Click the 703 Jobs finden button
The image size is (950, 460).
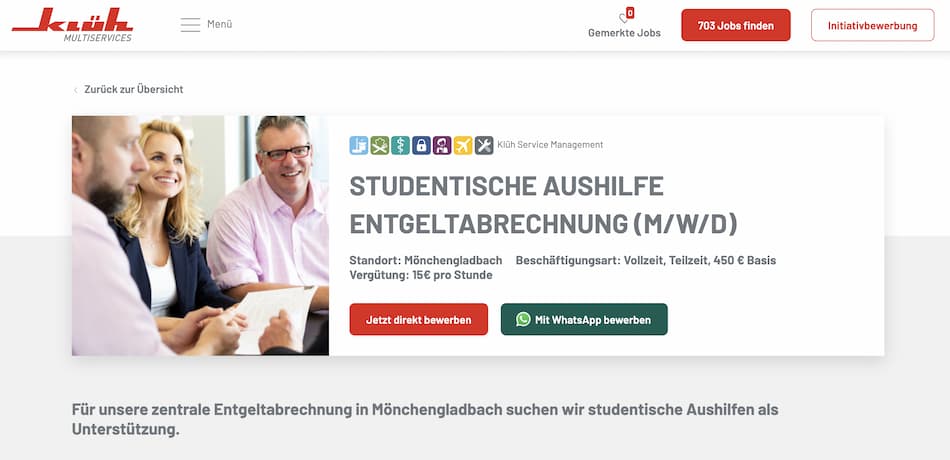736,25
